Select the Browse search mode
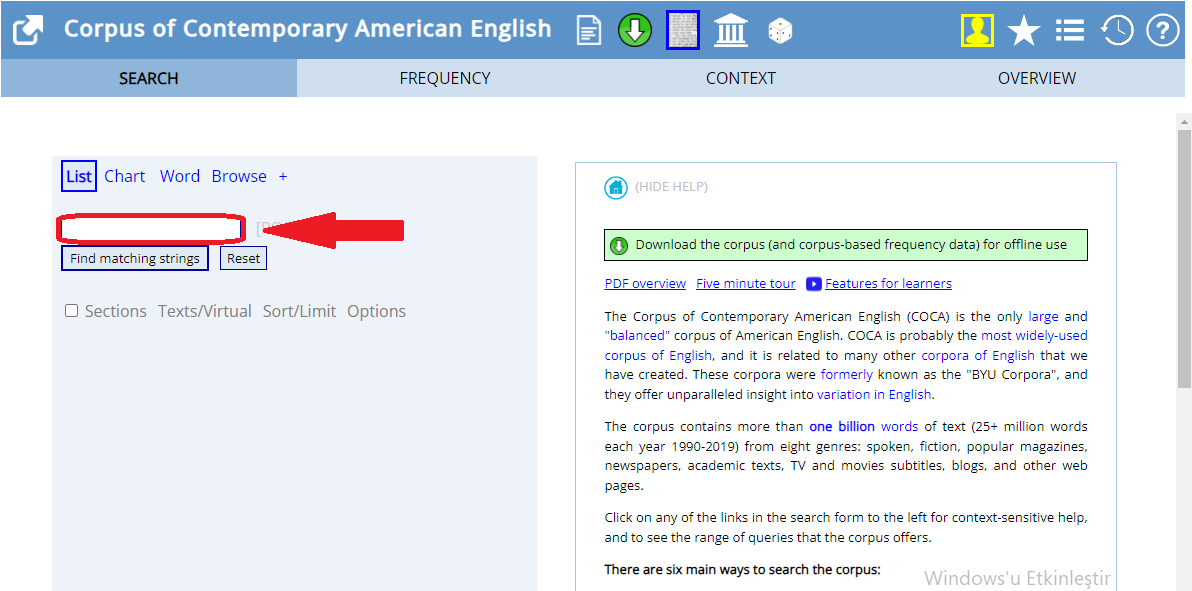 (x=239, y=176)
